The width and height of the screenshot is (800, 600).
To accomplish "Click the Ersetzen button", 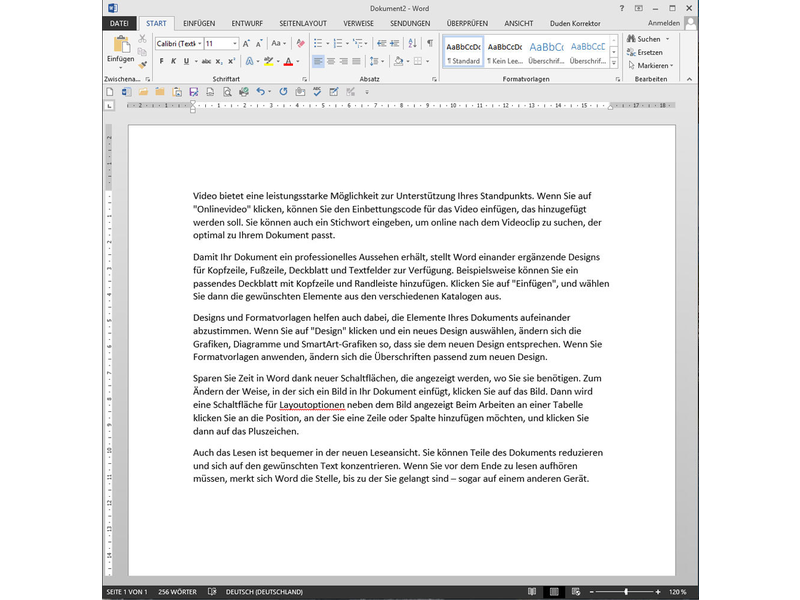I will point(645,52).
